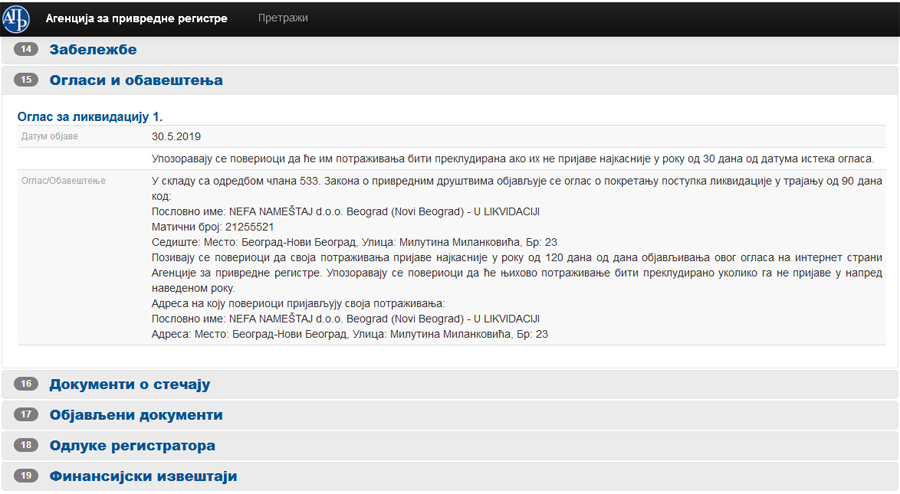Click the Упозоравају се повериоци warning line

(513, 159)
